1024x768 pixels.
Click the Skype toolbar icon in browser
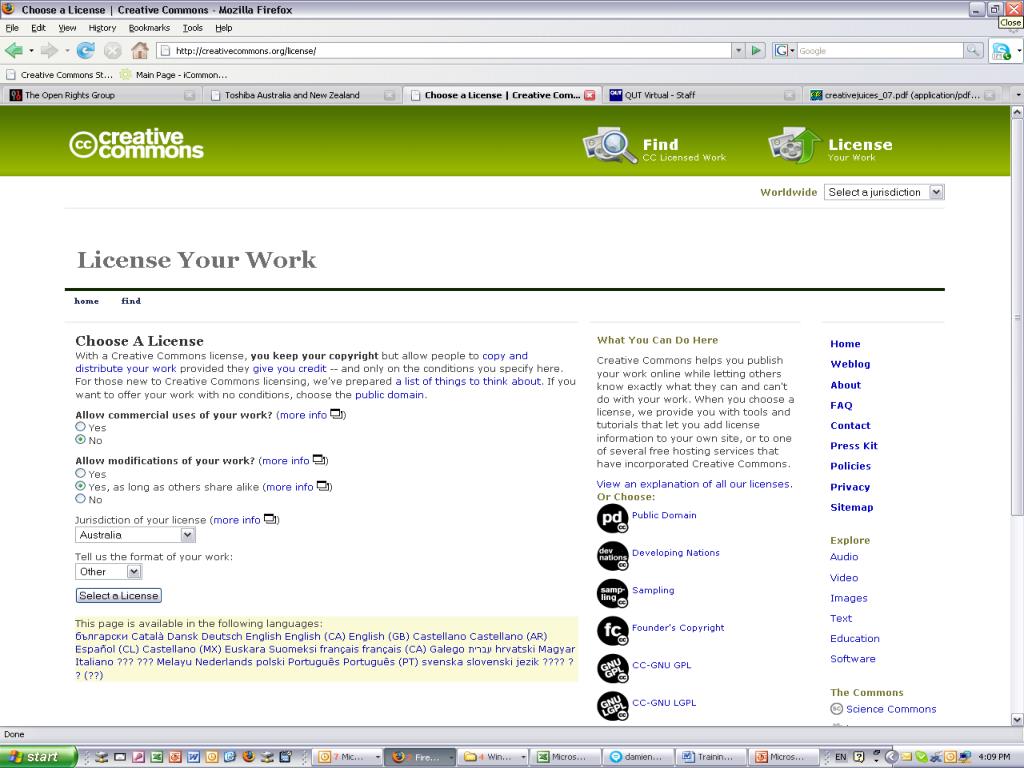click(1001, 50)
